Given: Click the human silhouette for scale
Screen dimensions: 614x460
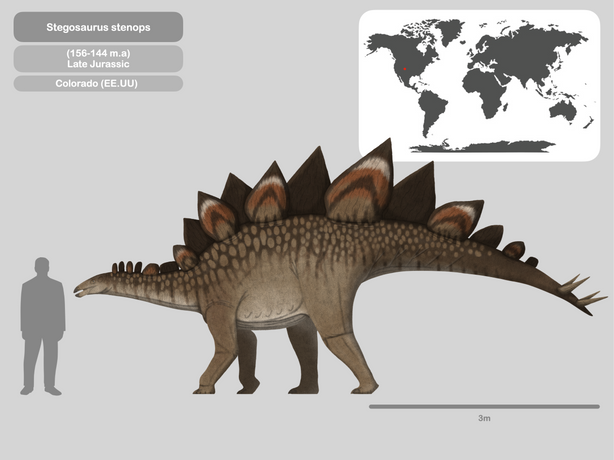Looking at the screenshot, I should click(x=43, y=326).
